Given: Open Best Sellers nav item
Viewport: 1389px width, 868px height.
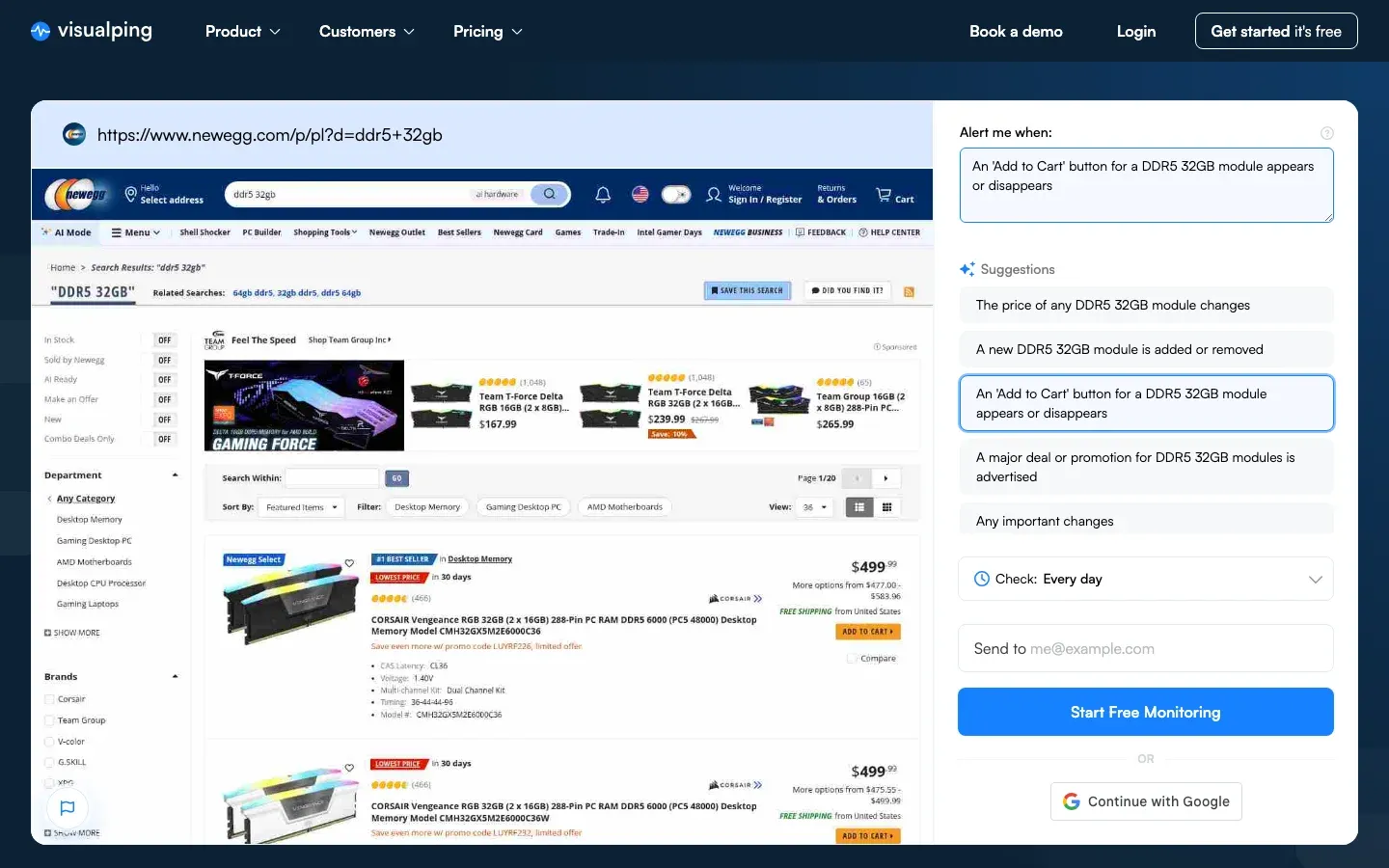Looking at the screenshot, I should (459, 232).
